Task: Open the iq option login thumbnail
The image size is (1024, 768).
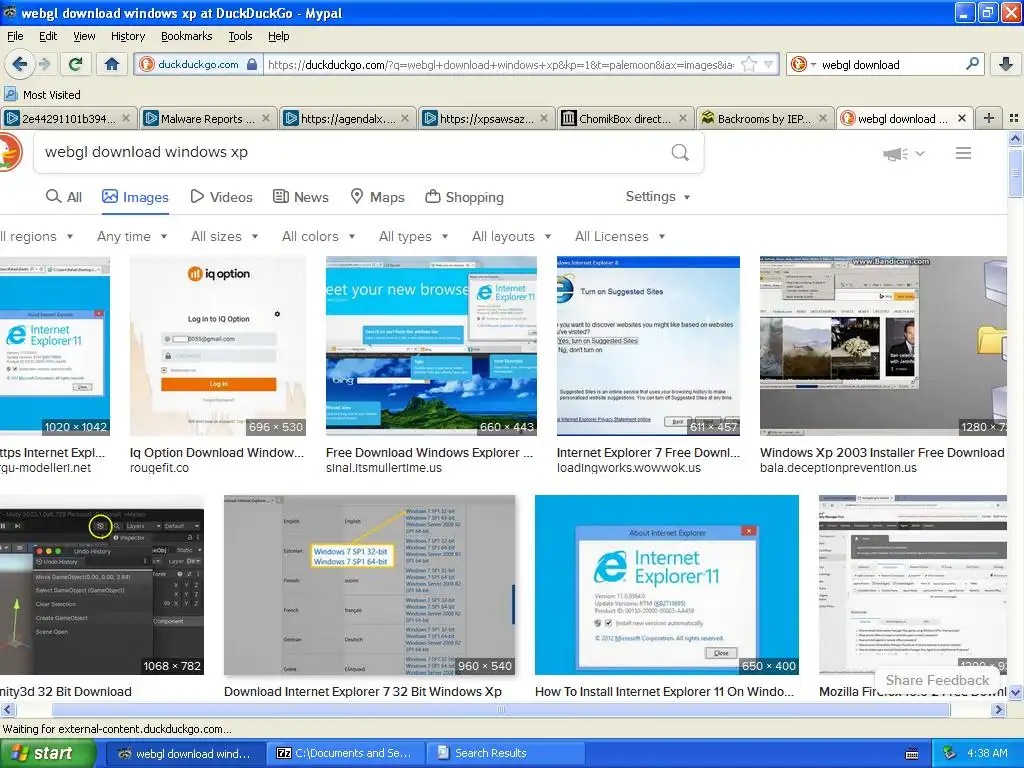Action: click(217, 345)
